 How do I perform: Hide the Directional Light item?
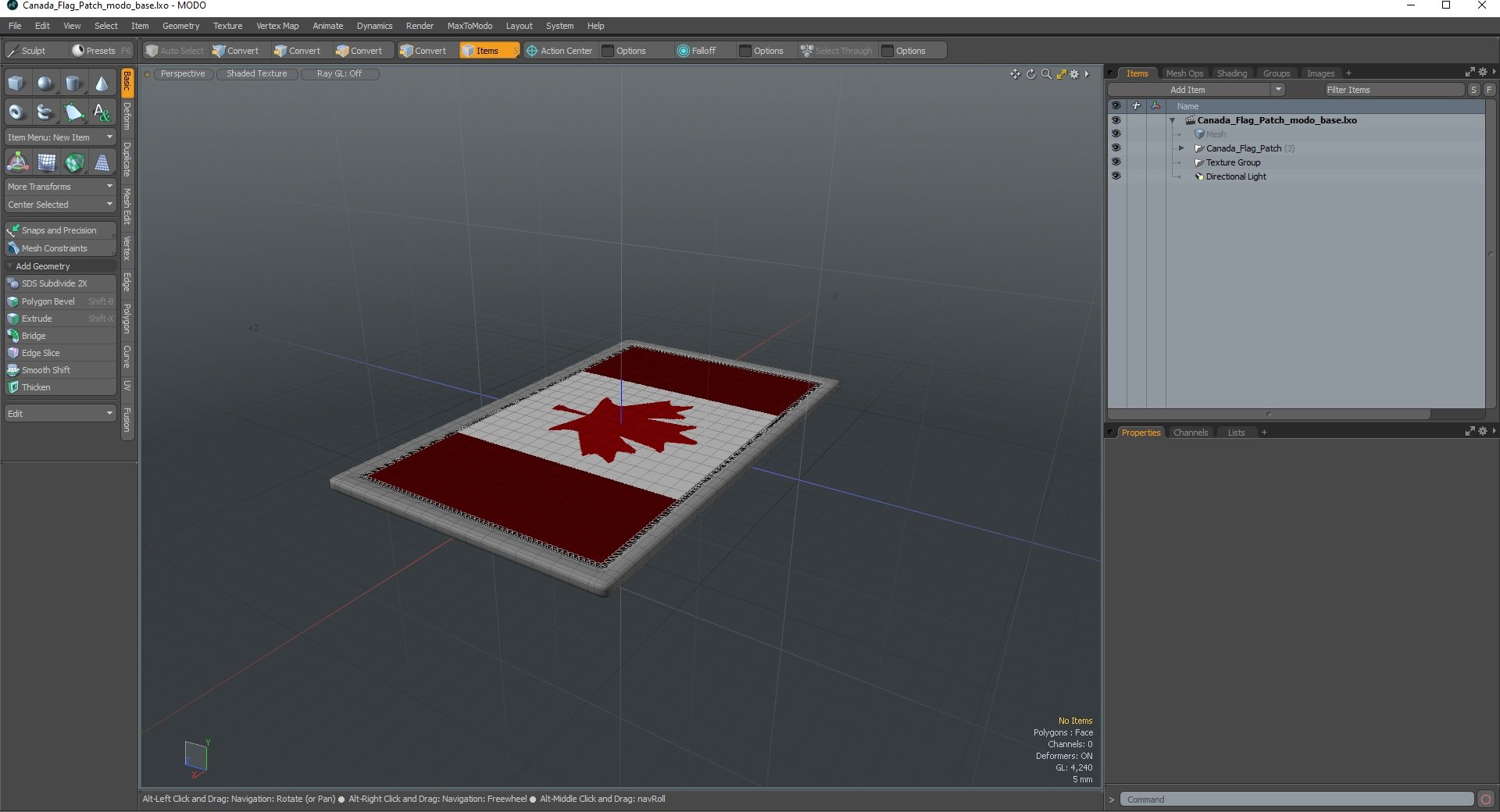click(1116, 176)
